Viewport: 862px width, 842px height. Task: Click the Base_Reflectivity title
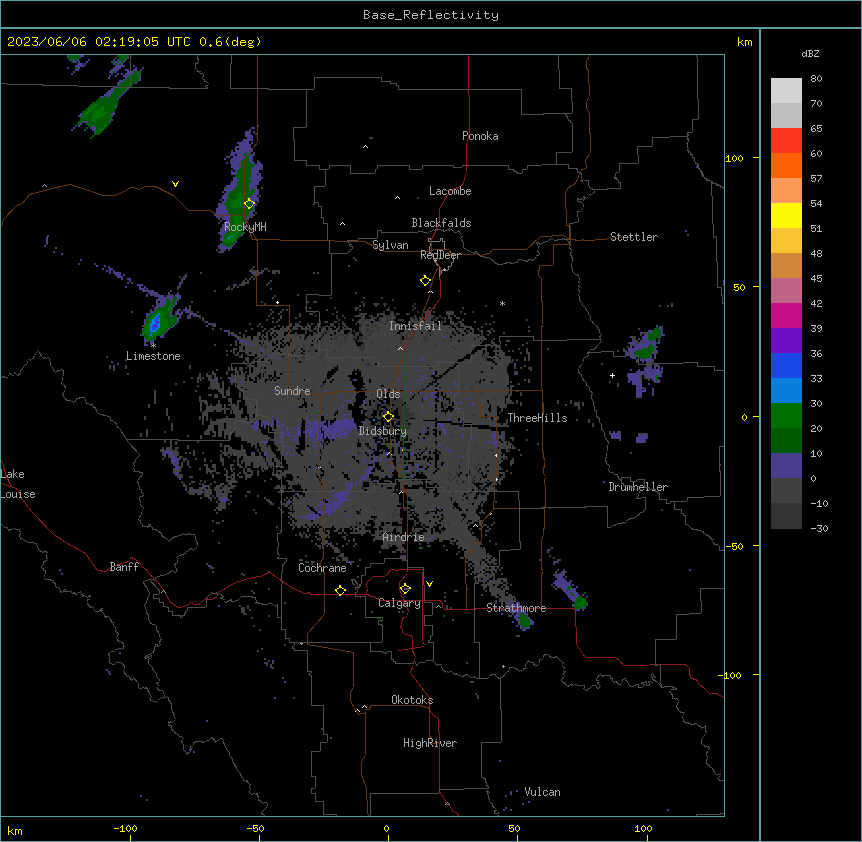click(x=431, y=15)
